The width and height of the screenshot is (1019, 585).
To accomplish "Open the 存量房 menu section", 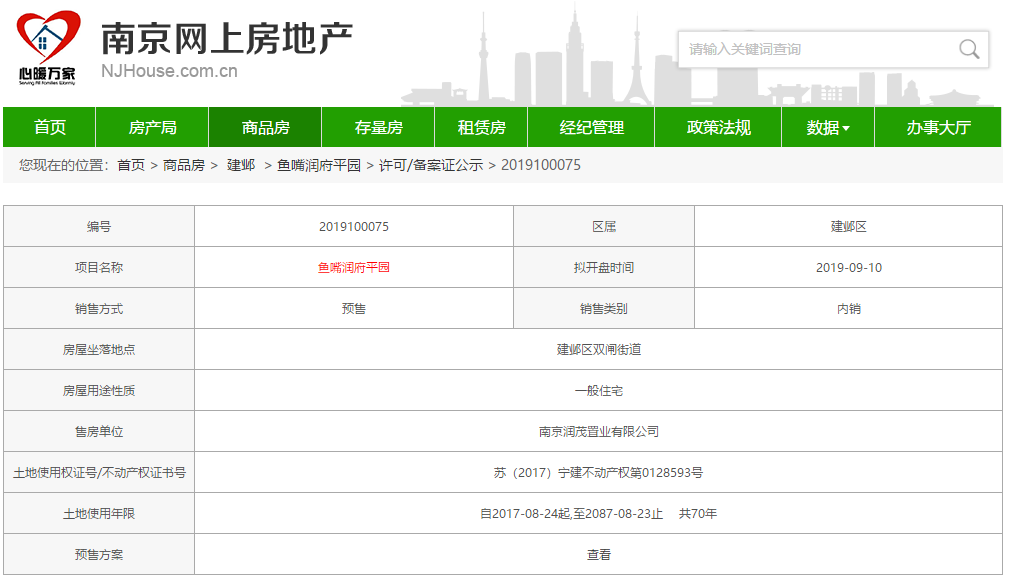I will [378, 127].
